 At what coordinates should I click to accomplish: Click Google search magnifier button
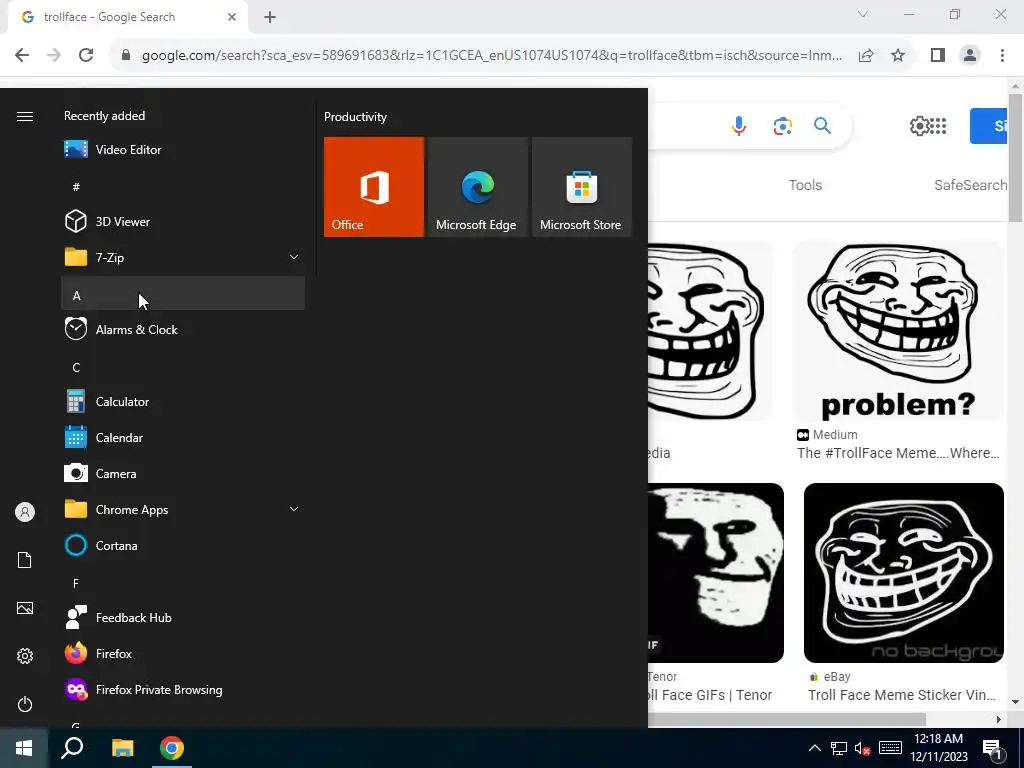coord(822,125)
